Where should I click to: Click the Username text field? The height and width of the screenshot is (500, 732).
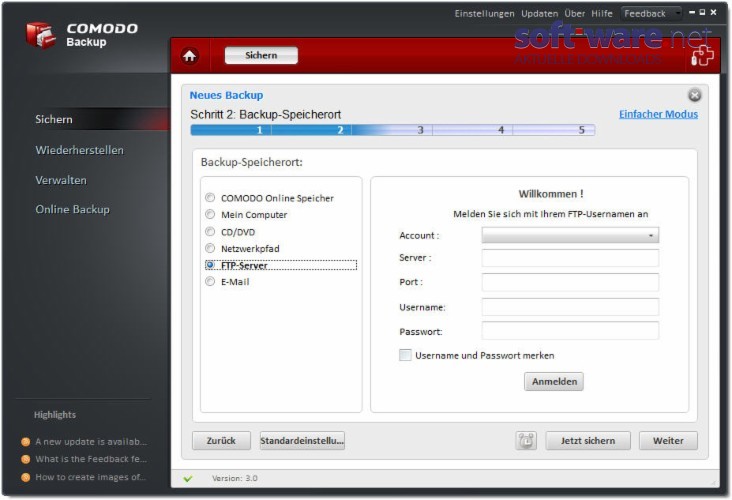click(570, 307)
